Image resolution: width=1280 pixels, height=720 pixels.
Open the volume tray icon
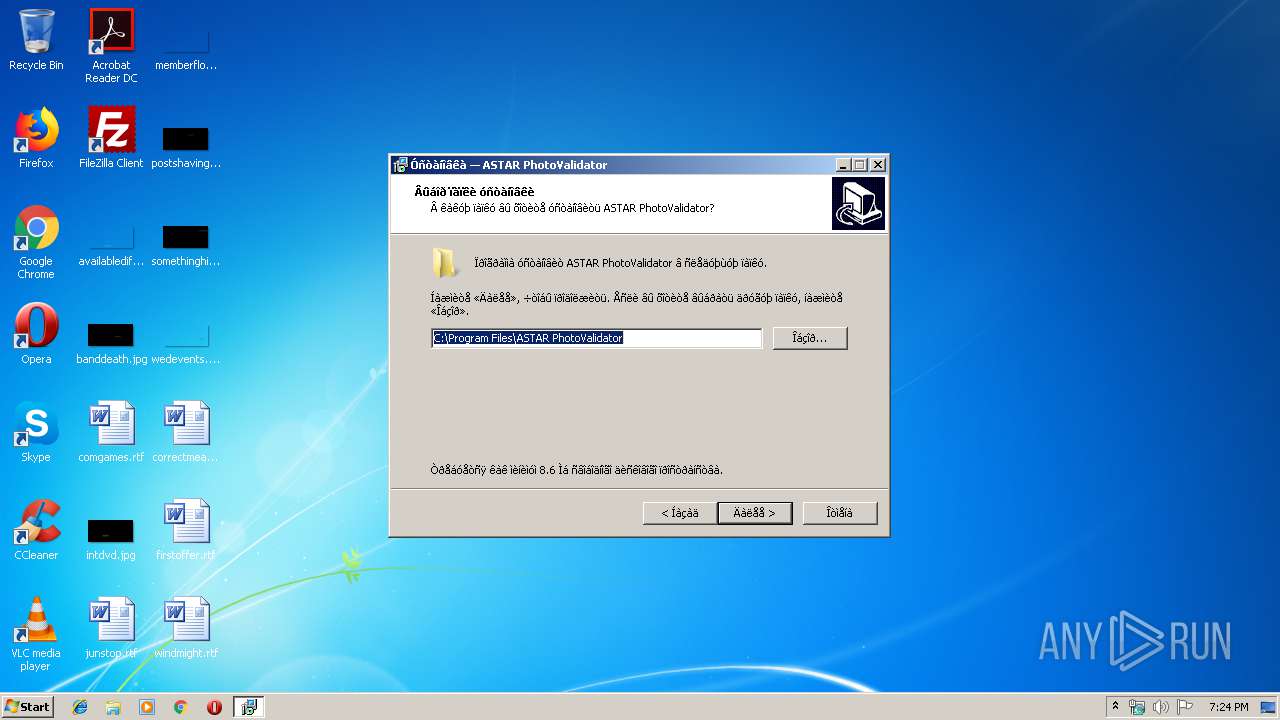click(1160, 707)
